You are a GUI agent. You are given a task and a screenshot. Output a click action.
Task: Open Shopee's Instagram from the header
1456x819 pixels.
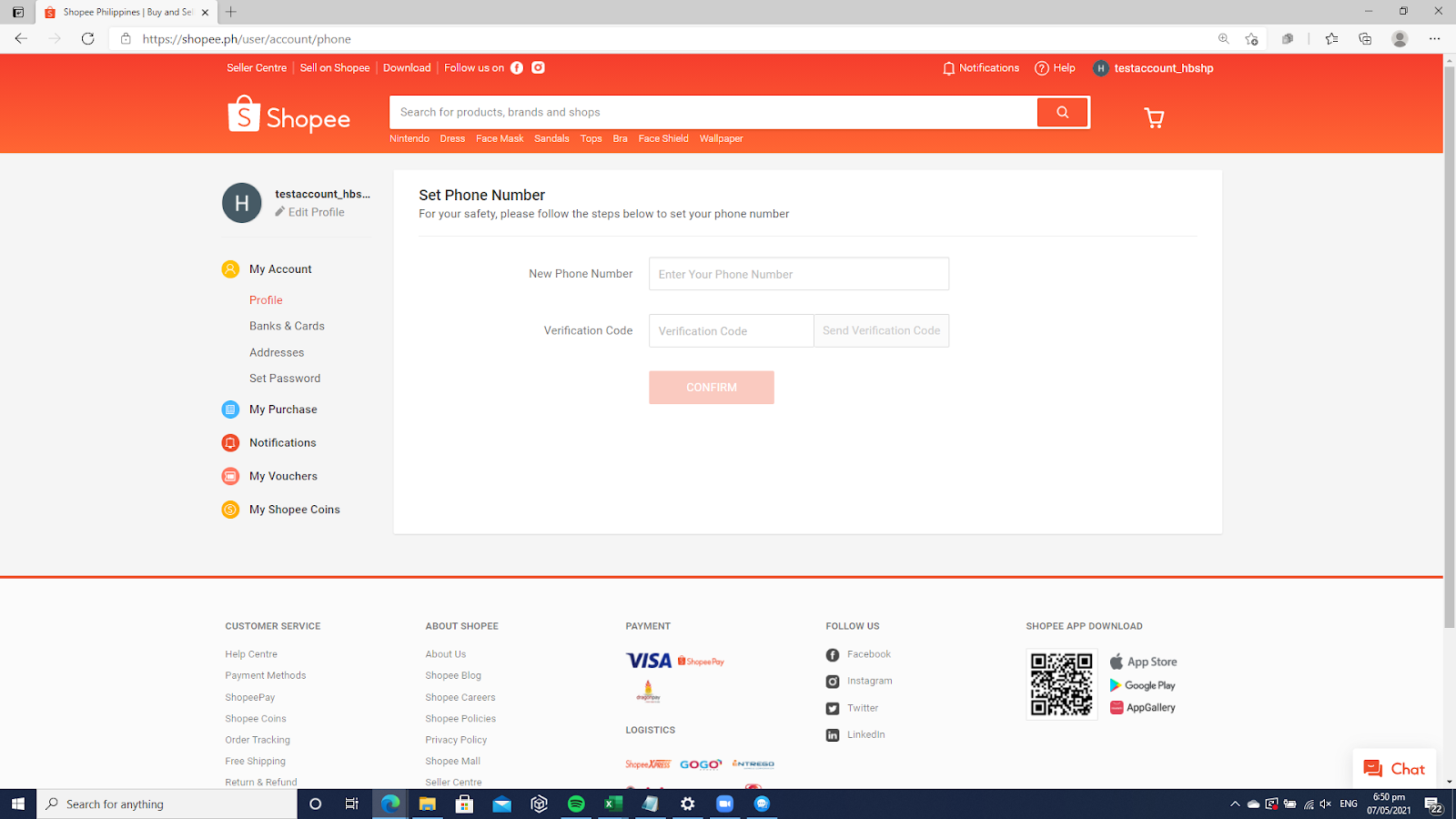coord(537,67)
